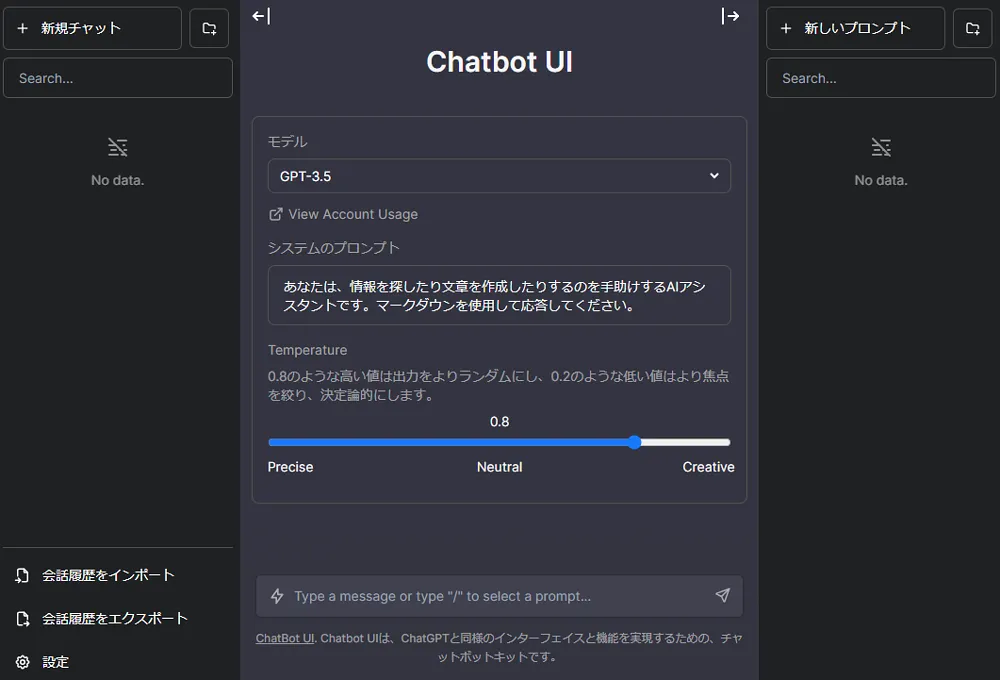The height and width of the screenshot is (680, 1000).
Task: Add a new chat folder icon
Action: tap(209, 28)
